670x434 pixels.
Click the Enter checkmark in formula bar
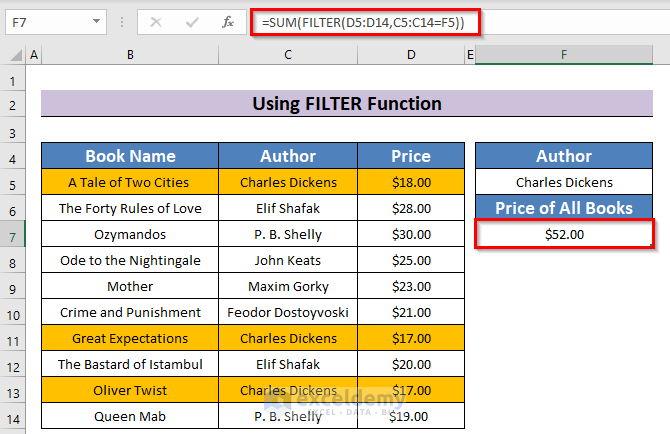(191, 21)
